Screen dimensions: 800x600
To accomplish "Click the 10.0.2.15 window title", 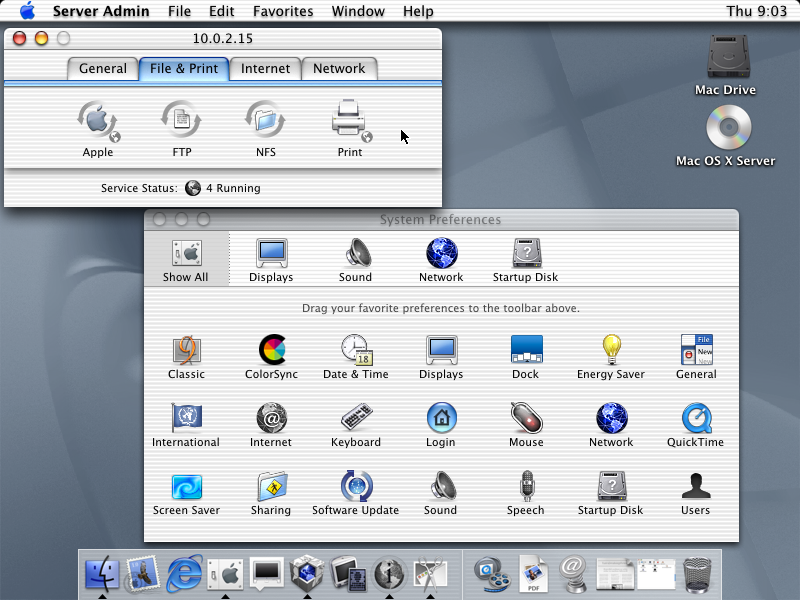I will pyautogui.click(x=222, y=39).
